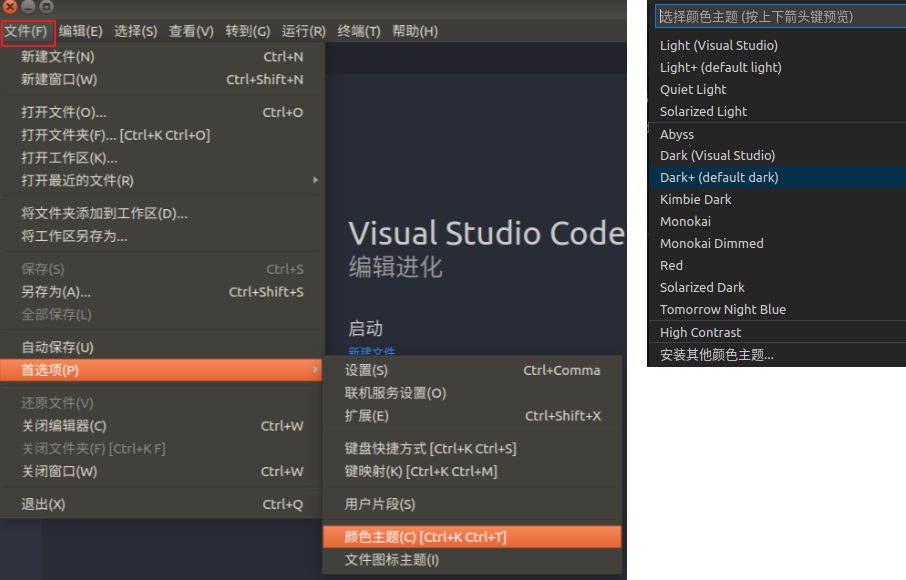Select 关闭编辑器(C) entry
This screenshot has height=580, width=906.
click(162, 426)
